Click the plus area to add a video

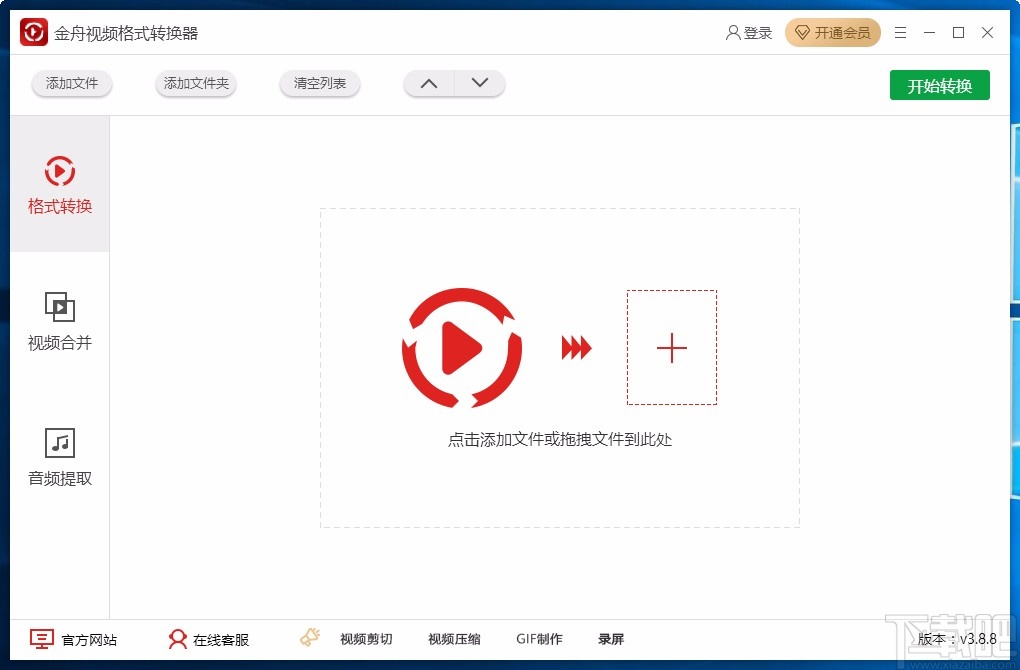click(671, 347)
